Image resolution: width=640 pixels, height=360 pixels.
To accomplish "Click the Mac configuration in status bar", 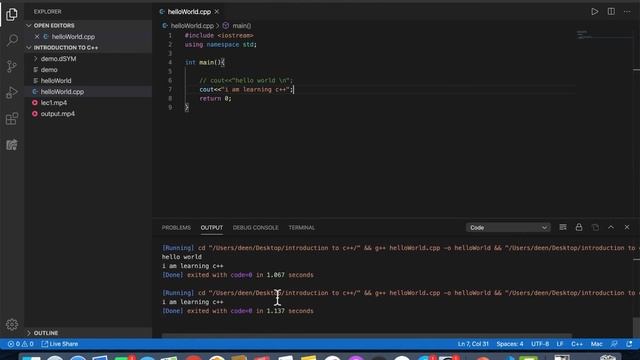I will tap(596, 344).
